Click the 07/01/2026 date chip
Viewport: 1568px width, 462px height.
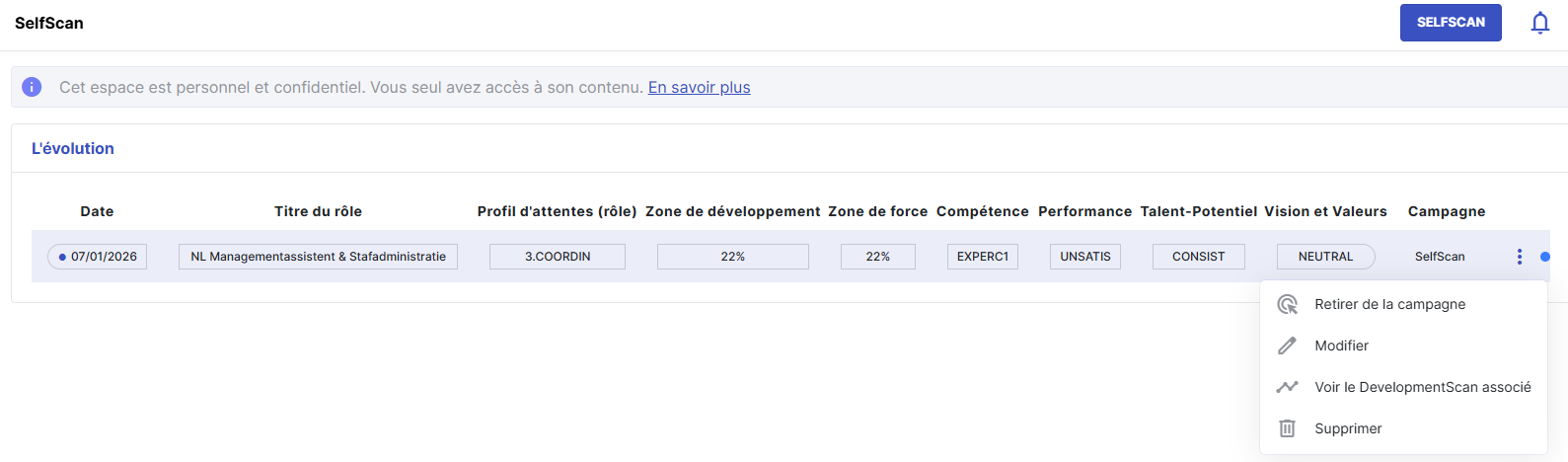coord(97,257)
